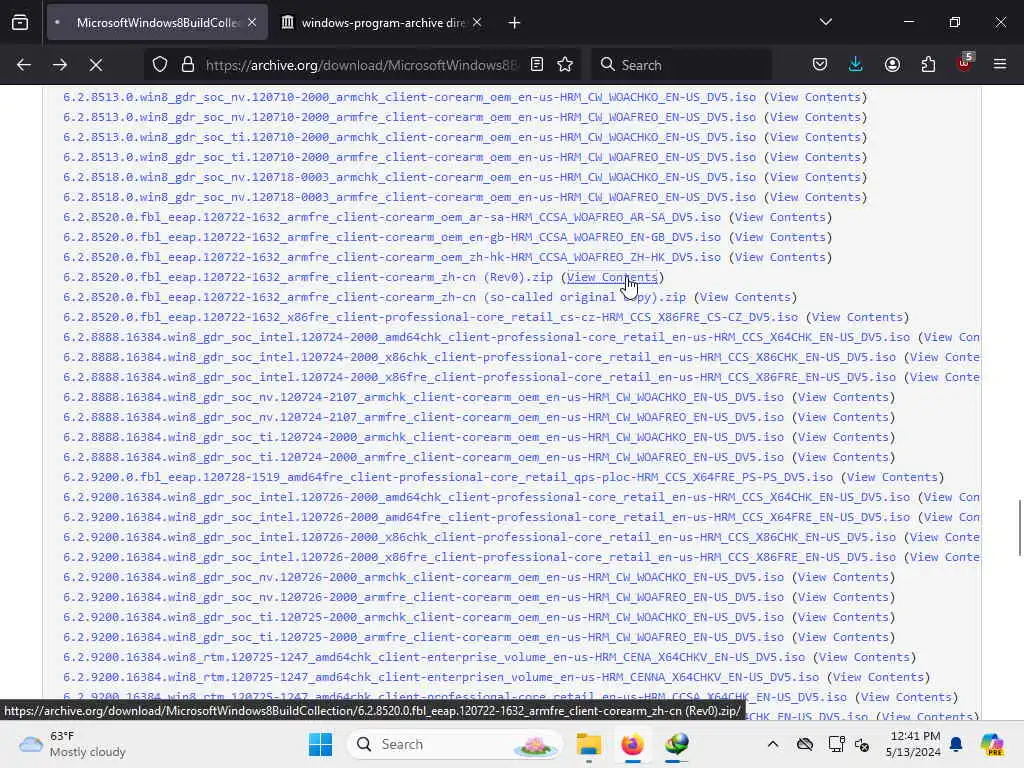Download 6.2.9200.0 fbl_eeap qps-ploc iso
This screenshot has height=768, width=1024.
[448, 477]
